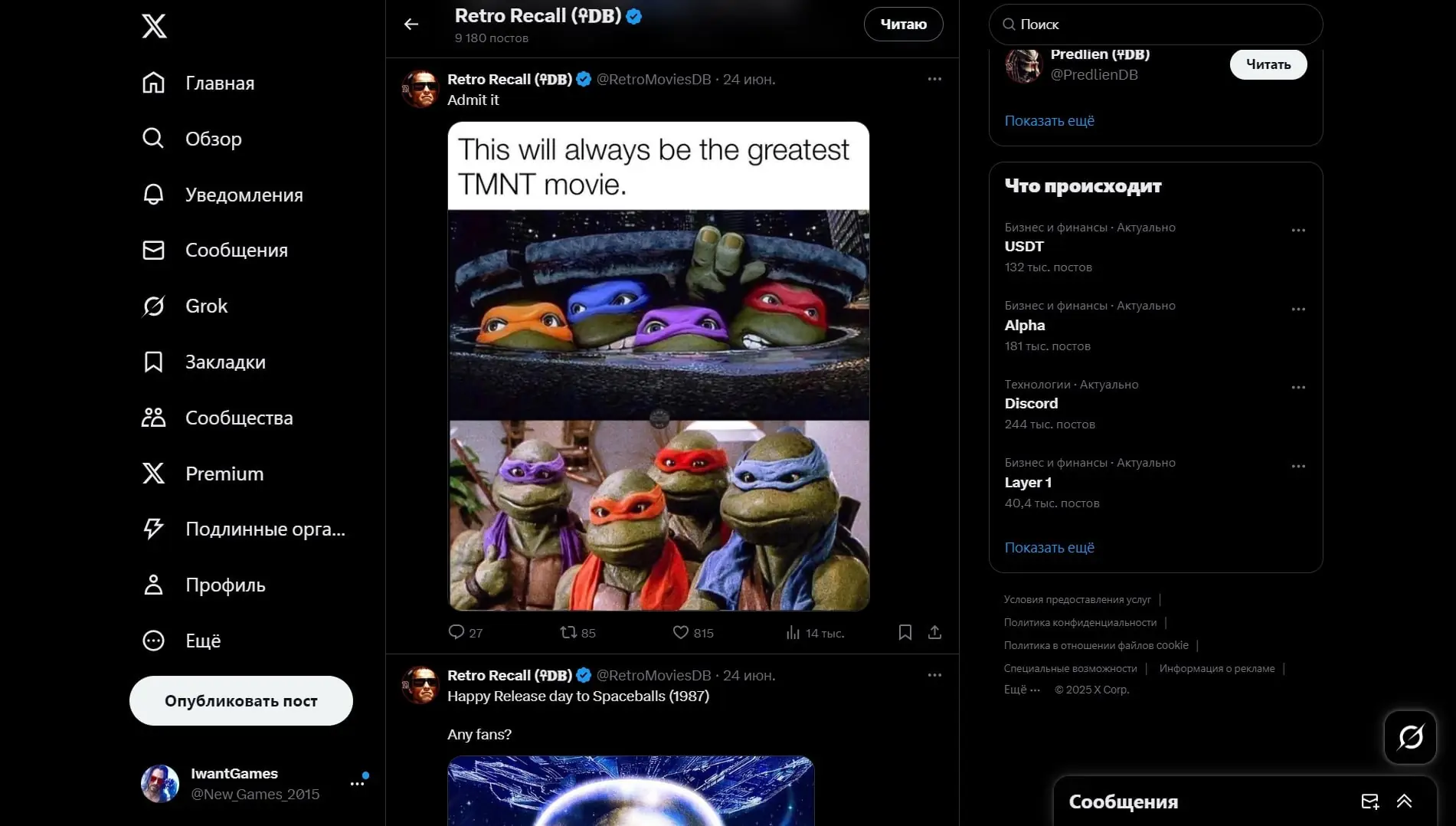View analytics for the TMNT post
Screen dimensions: 1456x826
(x=793, y=632)
